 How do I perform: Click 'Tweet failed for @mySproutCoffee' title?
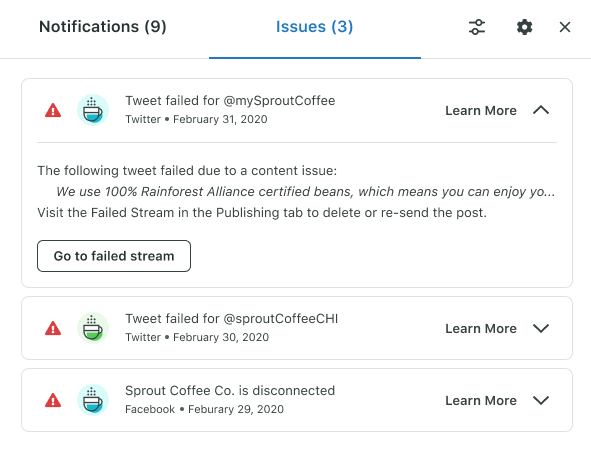coord(230,101)
